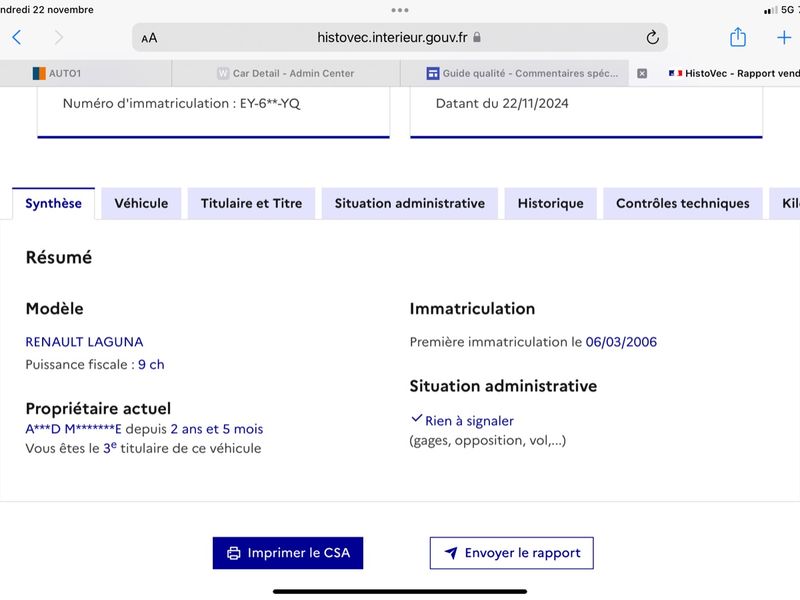Open the Historique tab
The image size is (800, 600).
tap(550, 203)
